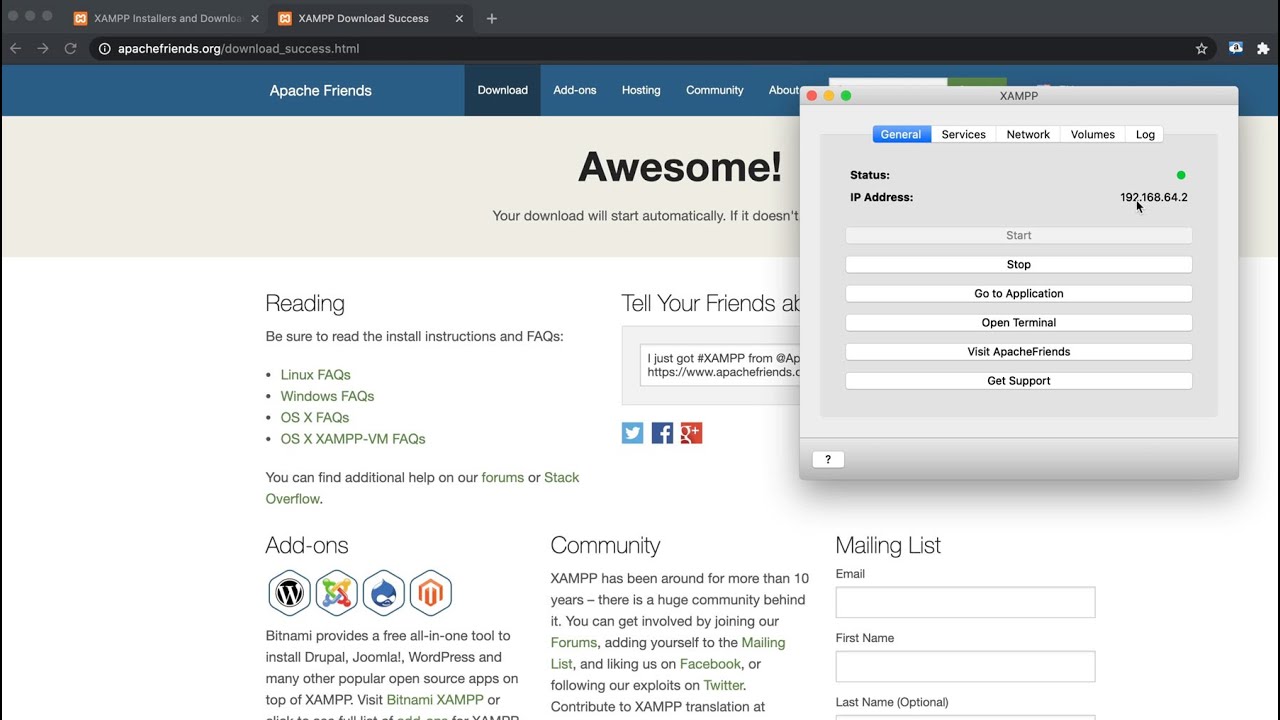Image resolution: width=1280 pixels, height=720 pixels.
Task: View site information icon in address bar
Action: tap(104, 48)
